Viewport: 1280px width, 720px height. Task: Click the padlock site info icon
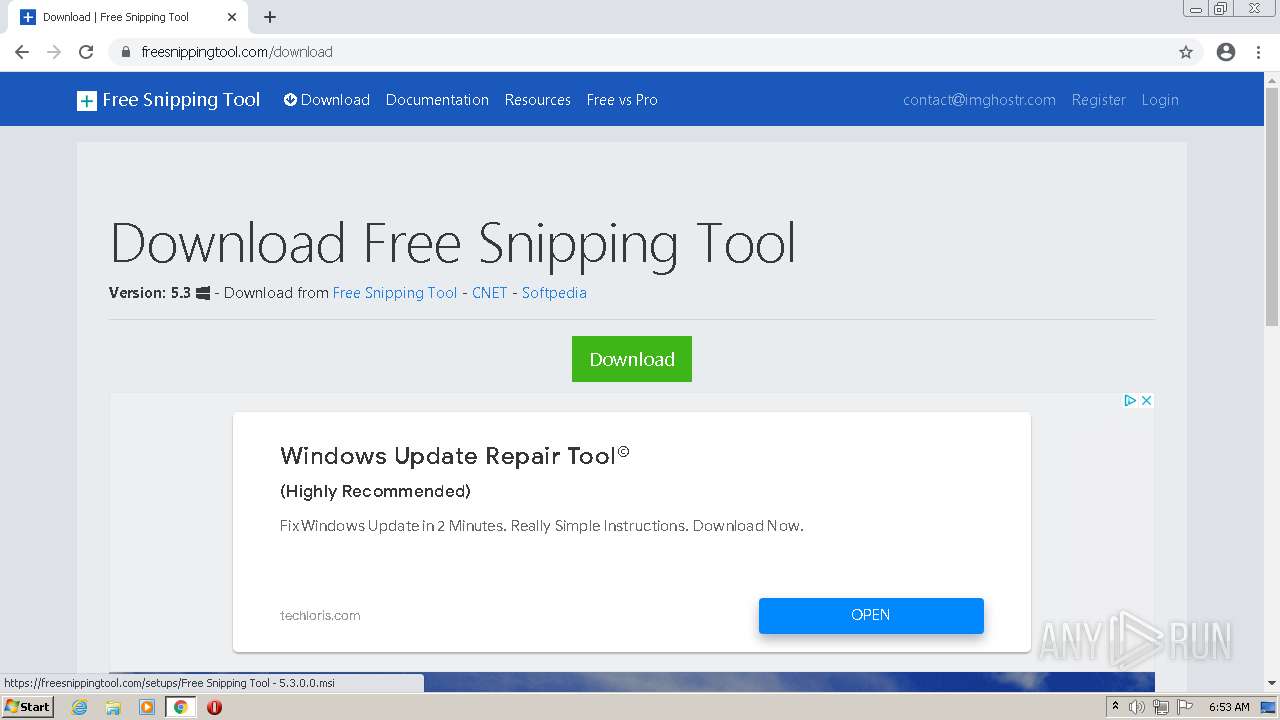[x=126, y=52]
